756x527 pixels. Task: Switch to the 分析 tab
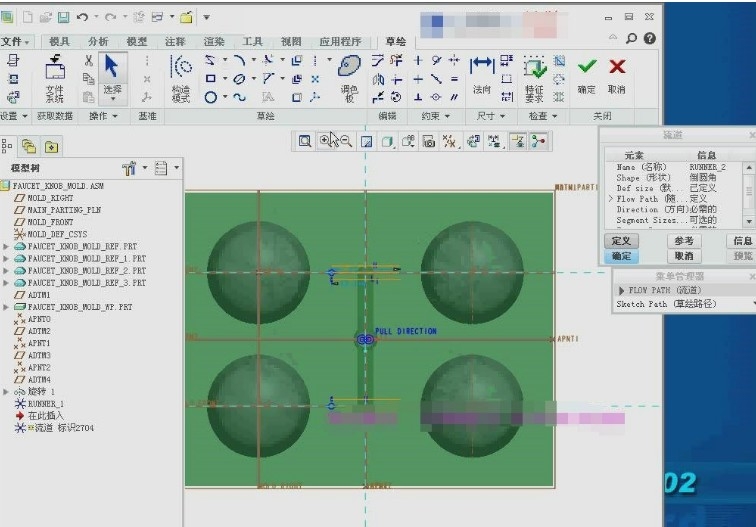(98, 42)
